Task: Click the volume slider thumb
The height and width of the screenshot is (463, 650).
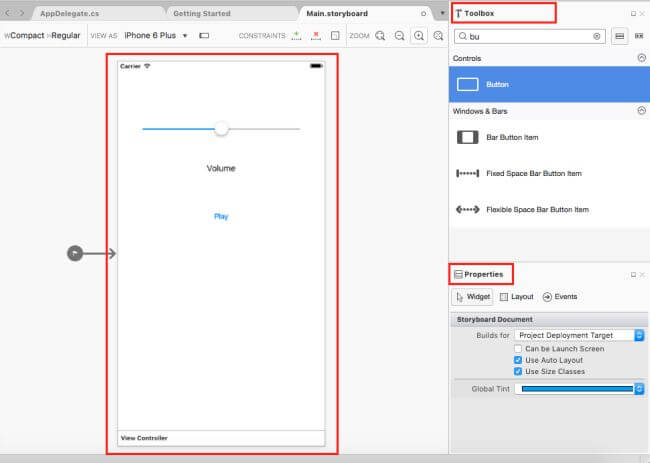Action: [x=221, y=129]
